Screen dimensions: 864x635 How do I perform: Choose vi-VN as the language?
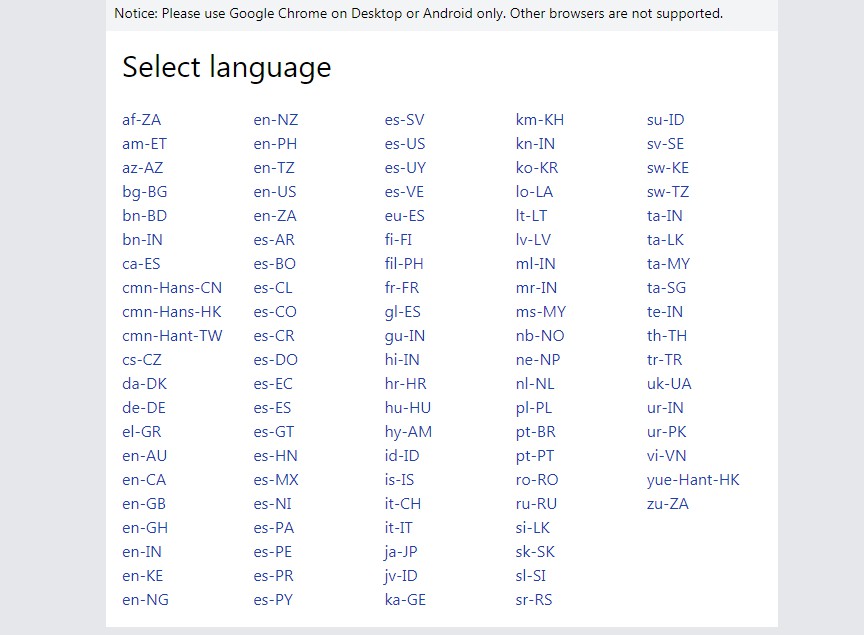point(667,456)
